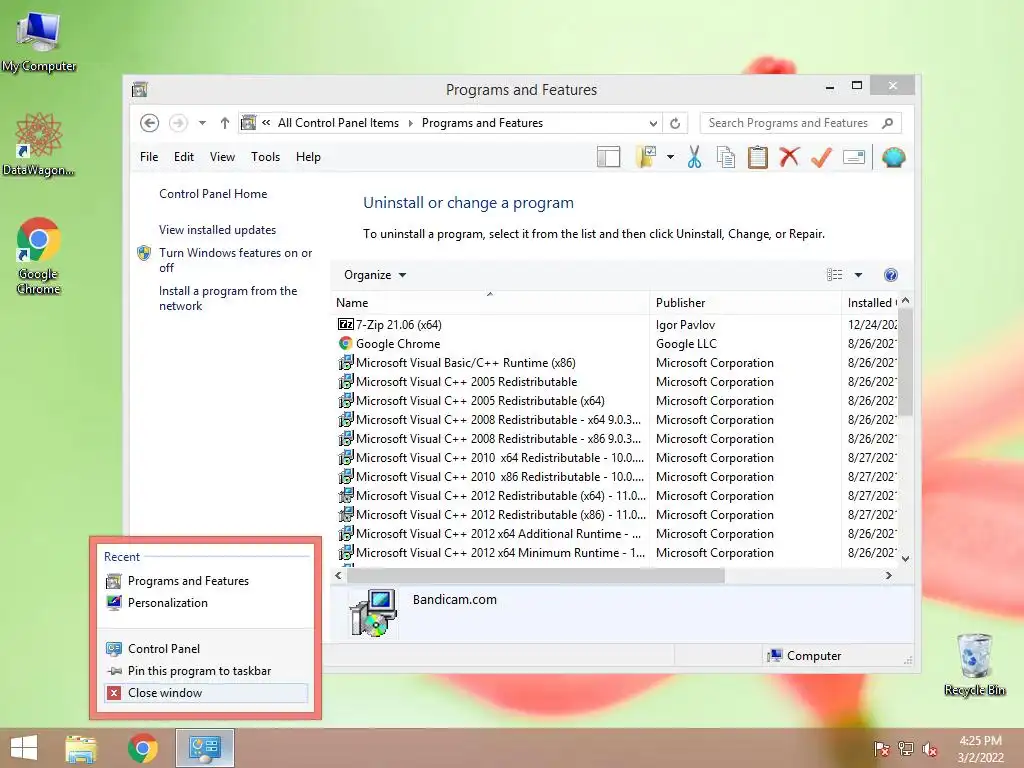Choose Control Panel in the jump list

point(206,648)
